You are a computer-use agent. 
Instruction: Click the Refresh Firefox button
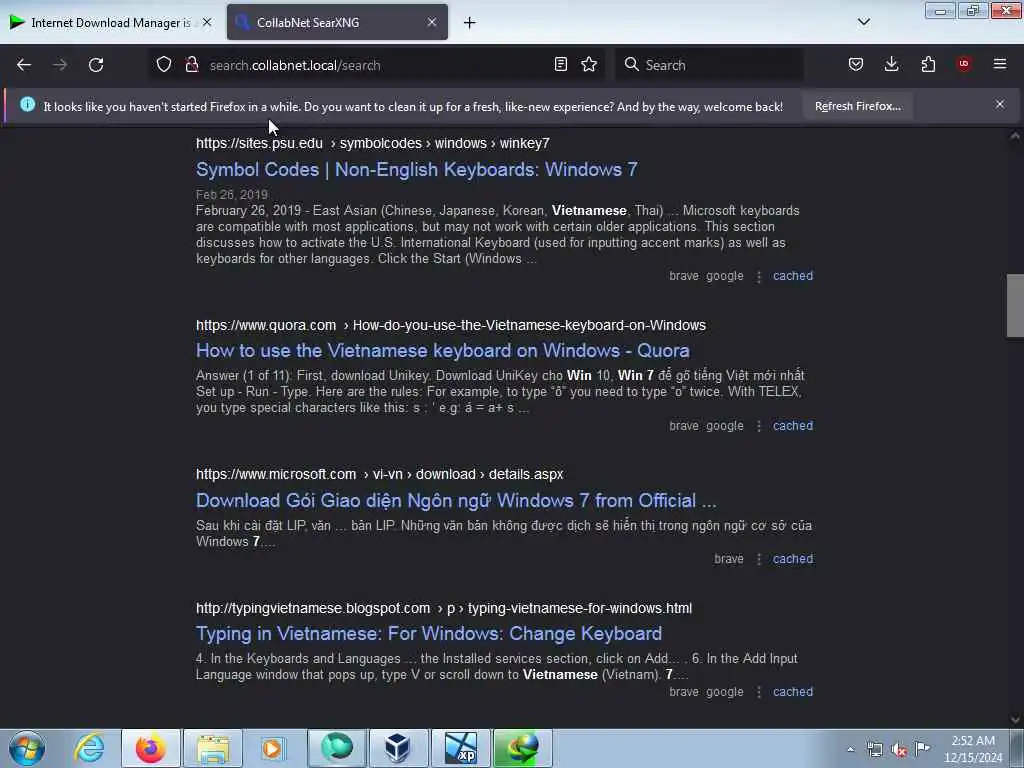coord(857,106)
